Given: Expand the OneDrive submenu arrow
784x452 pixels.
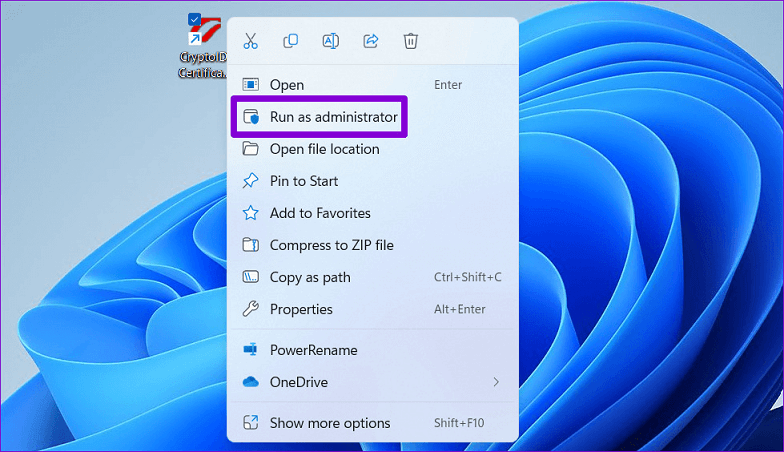Looking at the screenshot, I should 496,382.
